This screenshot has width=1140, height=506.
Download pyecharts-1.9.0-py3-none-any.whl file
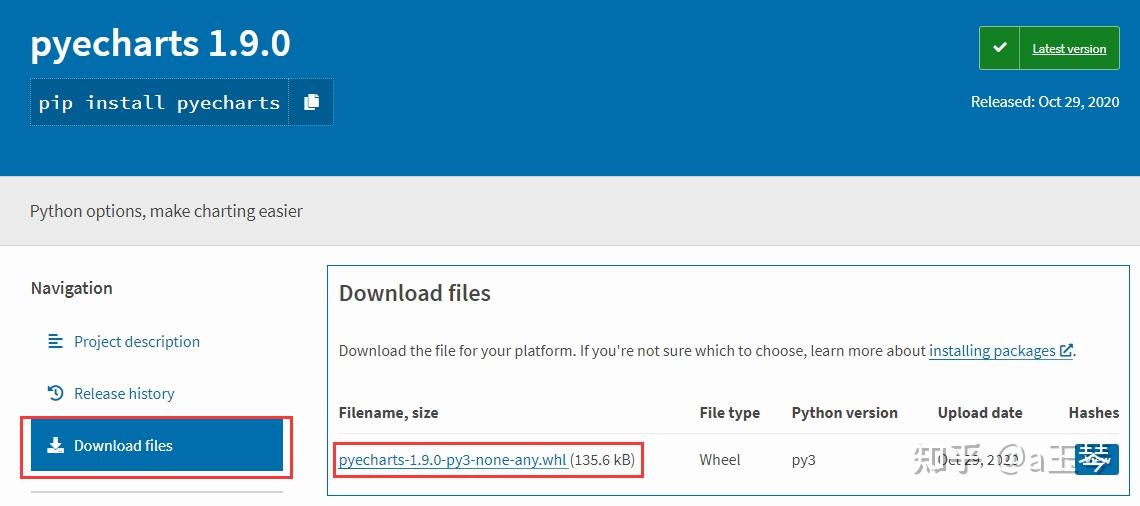pos(453,460)
